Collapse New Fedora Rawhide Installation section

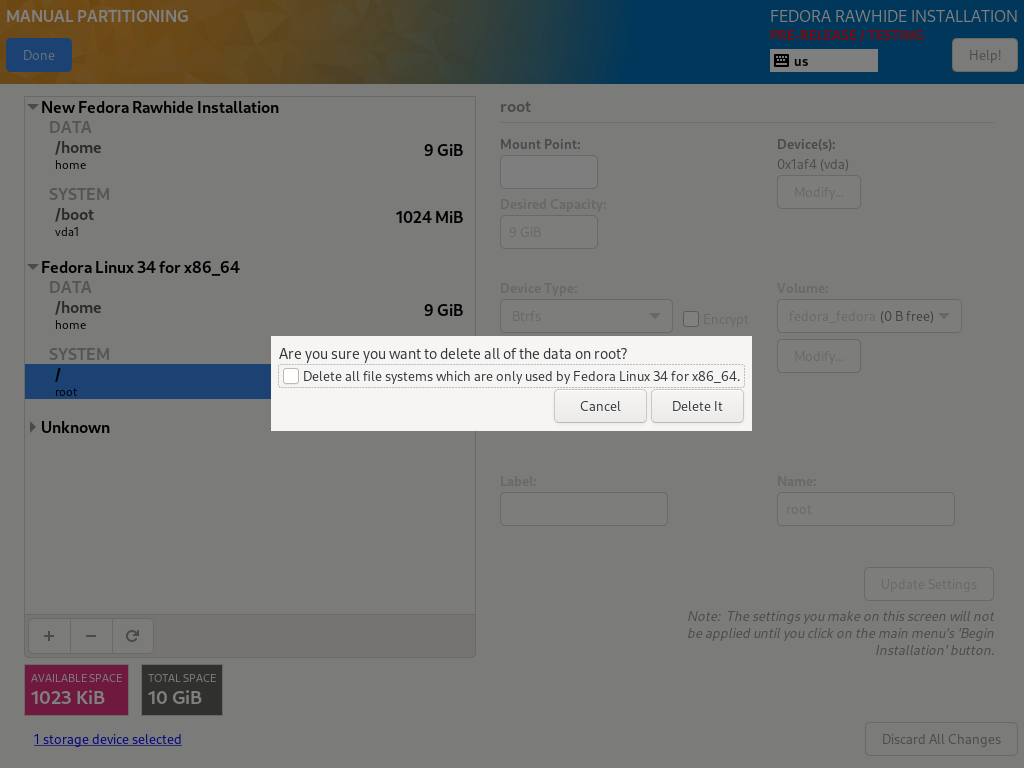(x=33, y=107)
